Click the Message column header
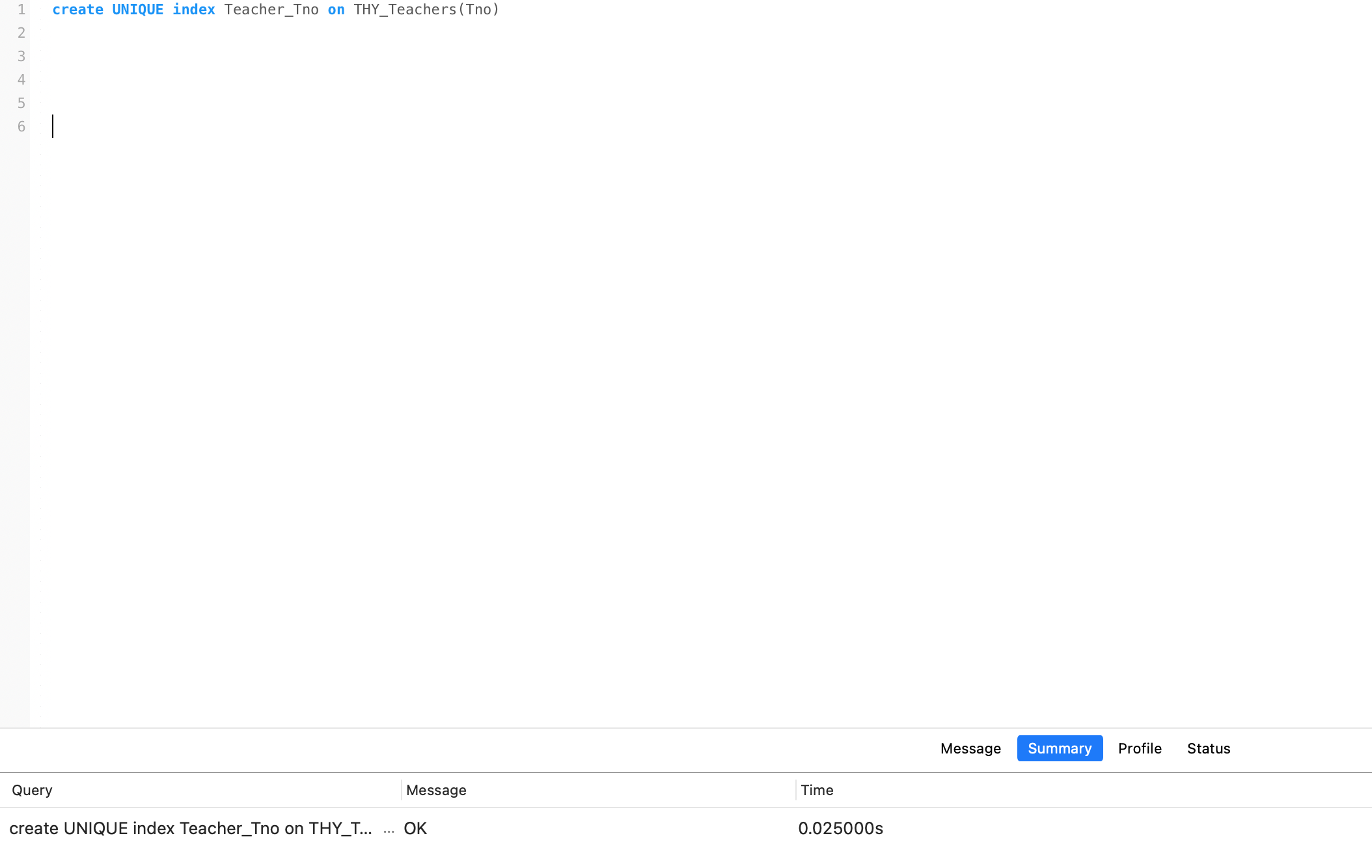Screen dimensions: 1372x868 click(x=436, y=790)
